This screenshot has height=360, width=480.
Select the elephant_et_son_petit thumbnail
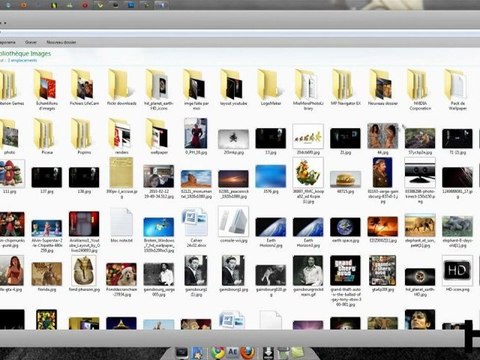(420, 225)
